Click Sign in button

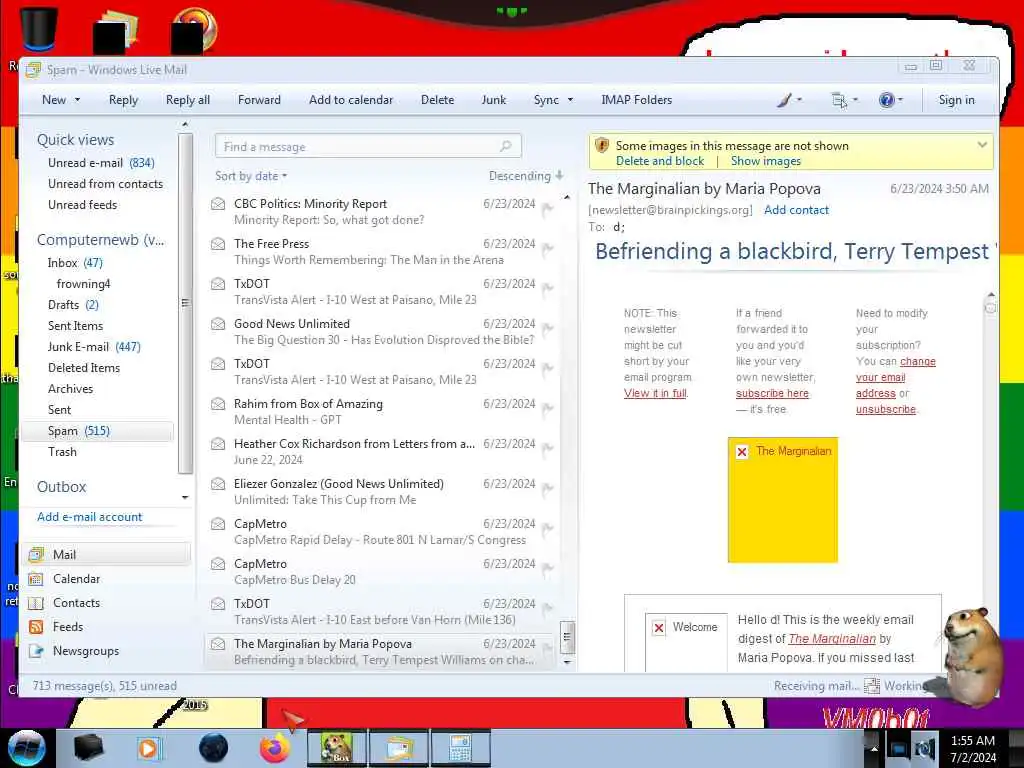(x=956, y=100)
